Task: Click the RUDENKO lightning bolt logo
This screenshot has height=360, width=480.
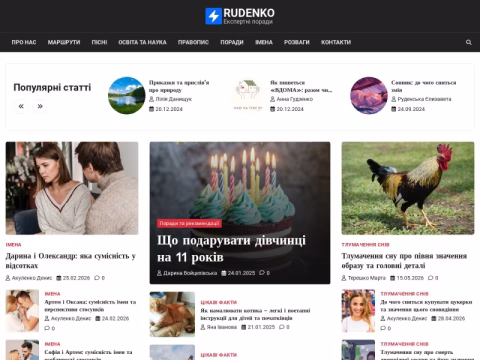Action: (x=213, y=16)
